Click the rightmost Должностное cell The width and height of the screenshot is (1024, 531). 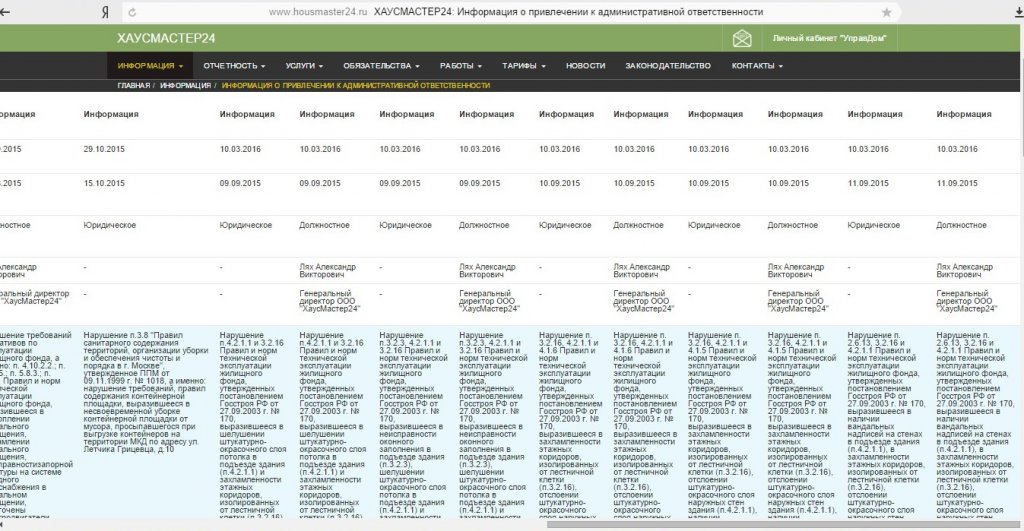click(961, 225)
